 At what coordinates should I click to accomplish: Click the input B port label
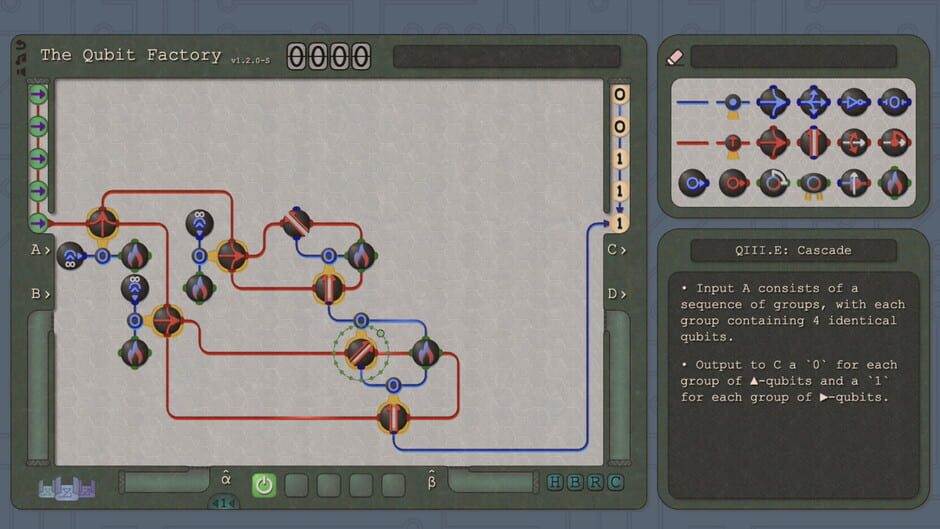(40, 294)
